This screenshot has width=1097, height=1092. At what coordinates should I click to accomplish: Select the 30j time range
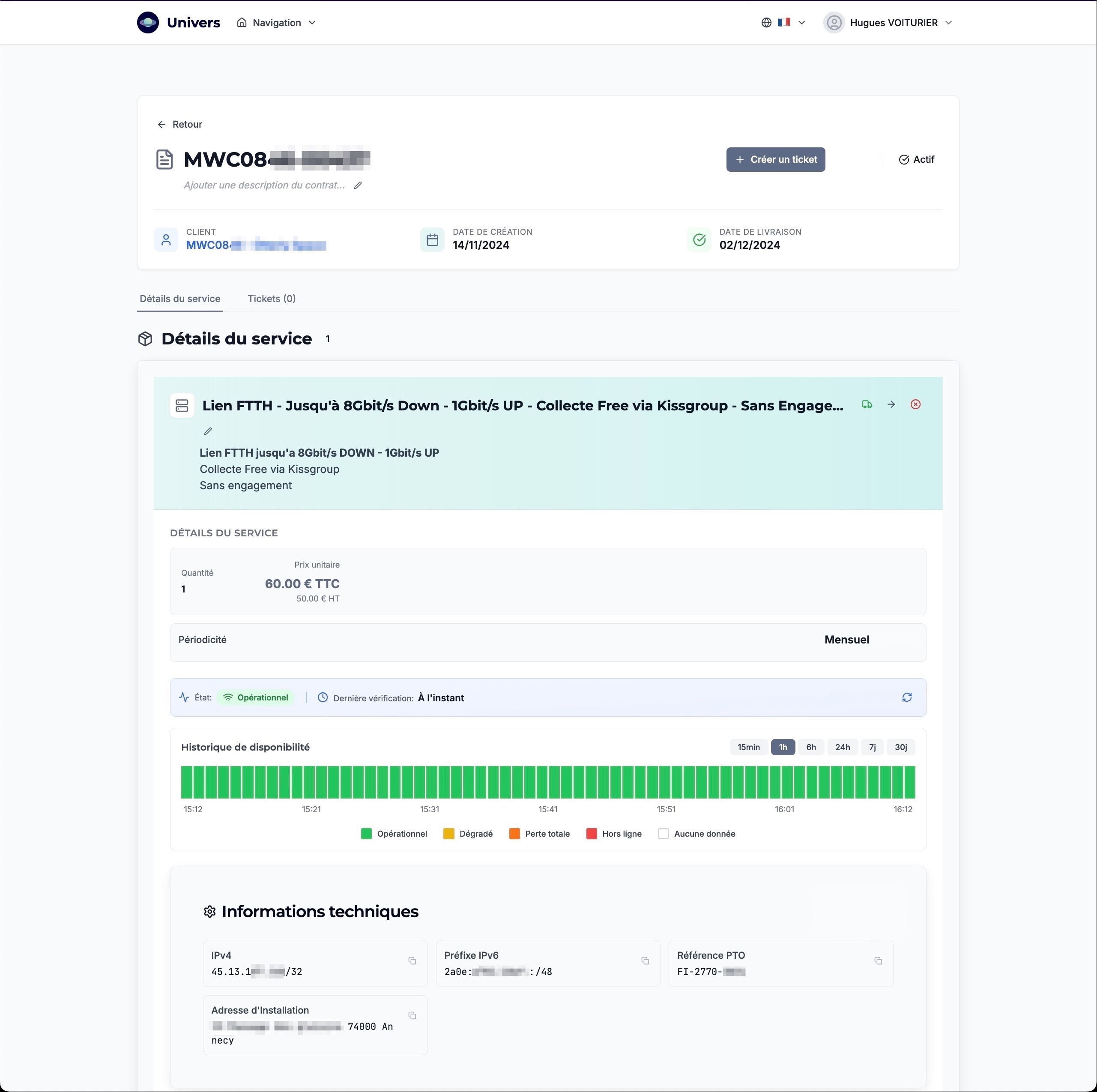click(900, 747)
